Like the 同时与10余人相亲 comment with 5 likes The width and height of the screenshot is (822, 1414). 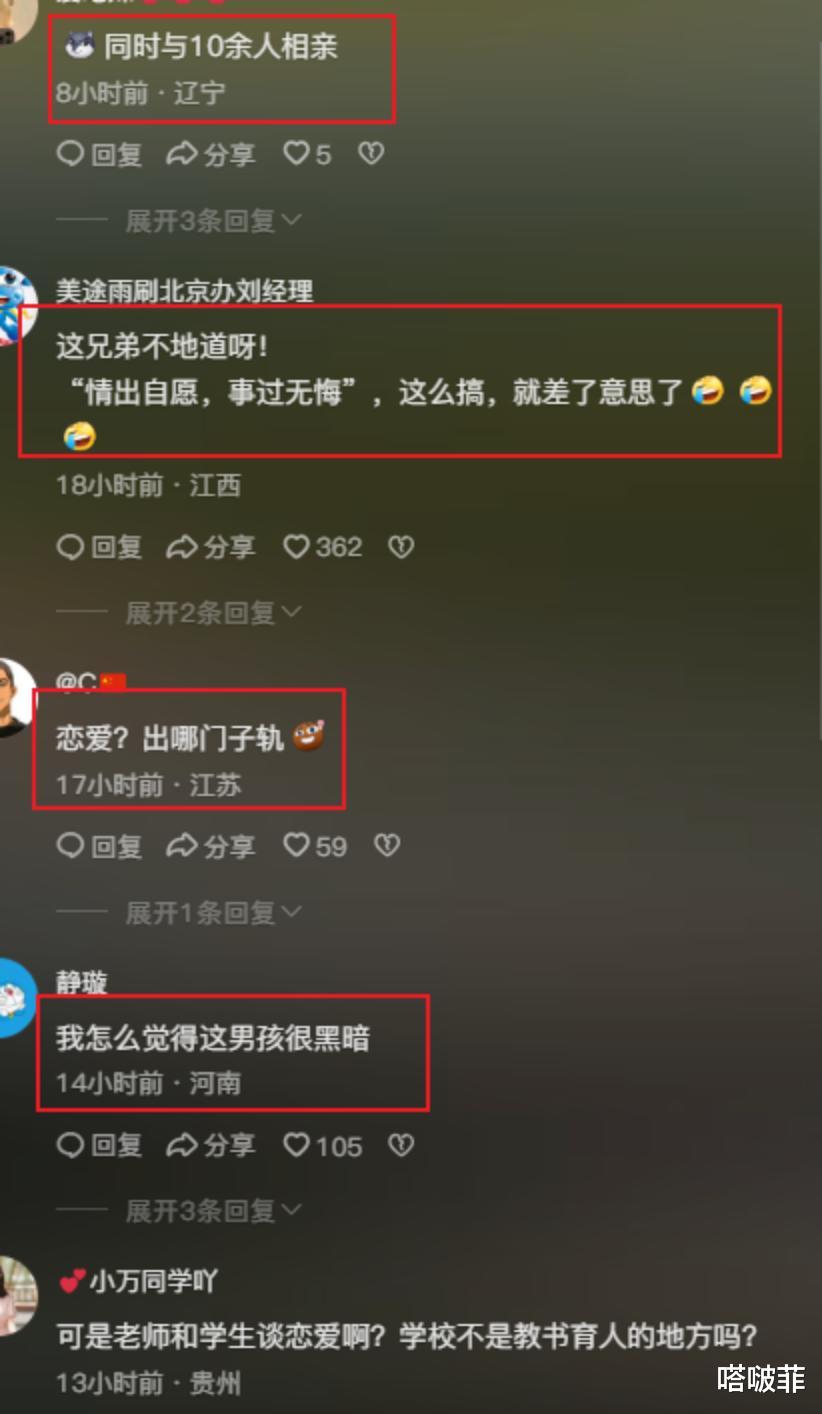306,154
